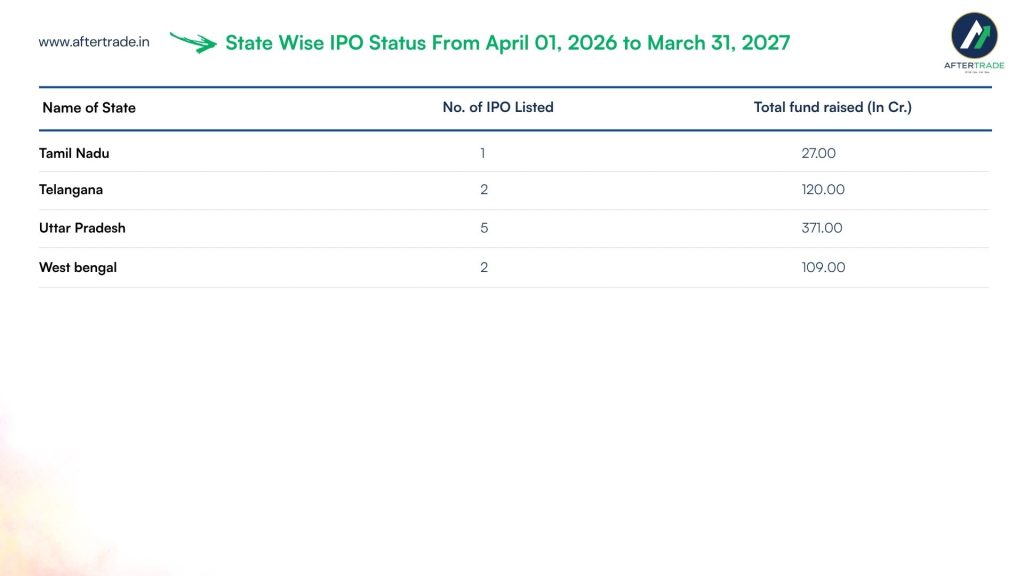Select the Name of State column header
The height and width of the screenshot is (576, 1024).
pyautogui.click(x=89, y=108)
